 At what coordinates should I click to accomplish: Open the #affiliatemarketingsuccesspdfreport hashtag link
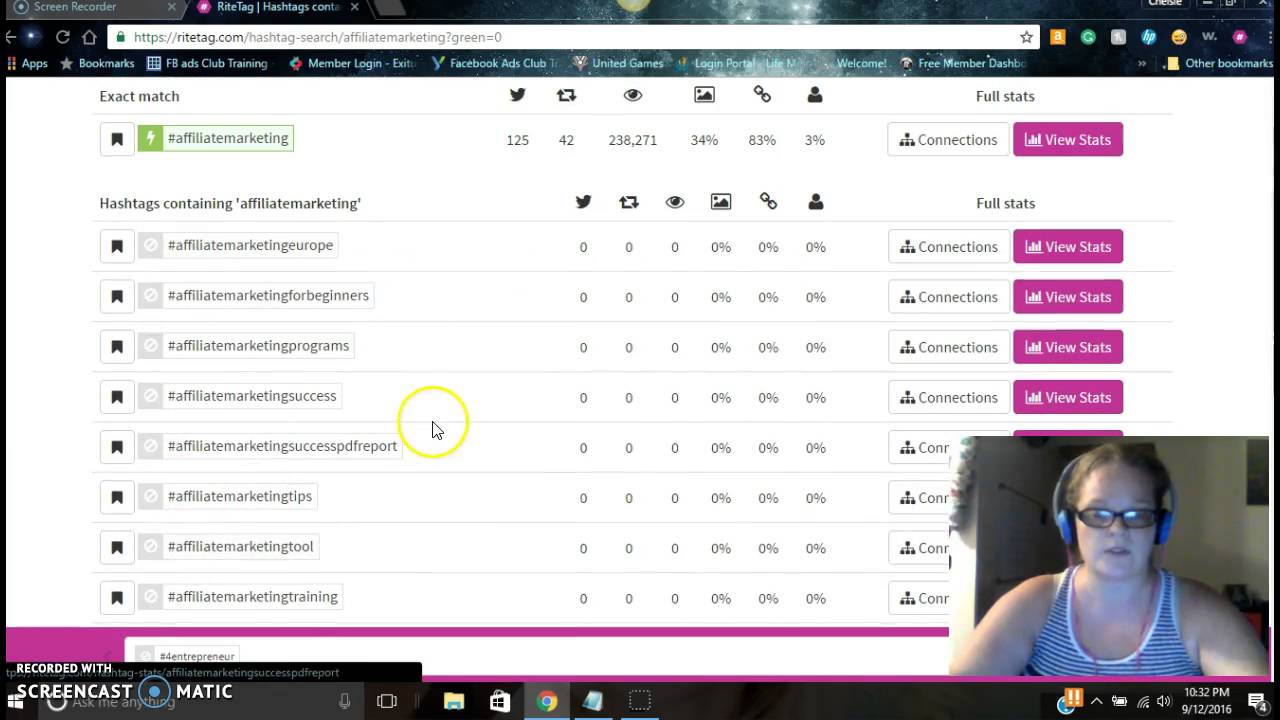pos(282,446)
